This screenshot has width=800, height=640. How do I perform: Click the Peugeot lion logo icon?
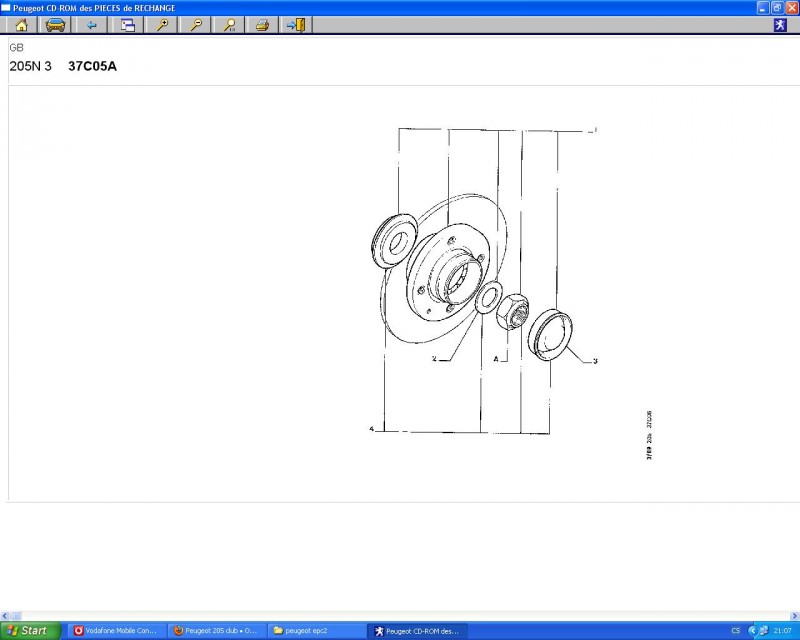tap(780, 25)
